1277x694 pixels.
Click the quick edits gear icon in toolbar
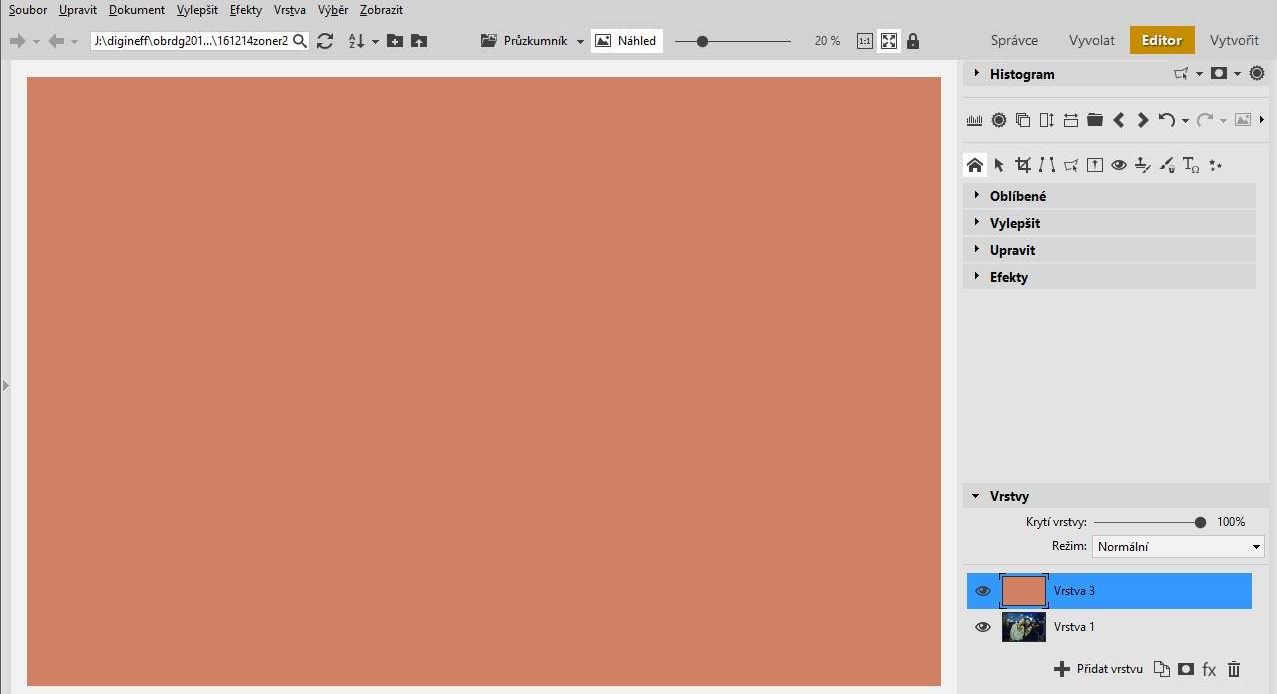999,120
